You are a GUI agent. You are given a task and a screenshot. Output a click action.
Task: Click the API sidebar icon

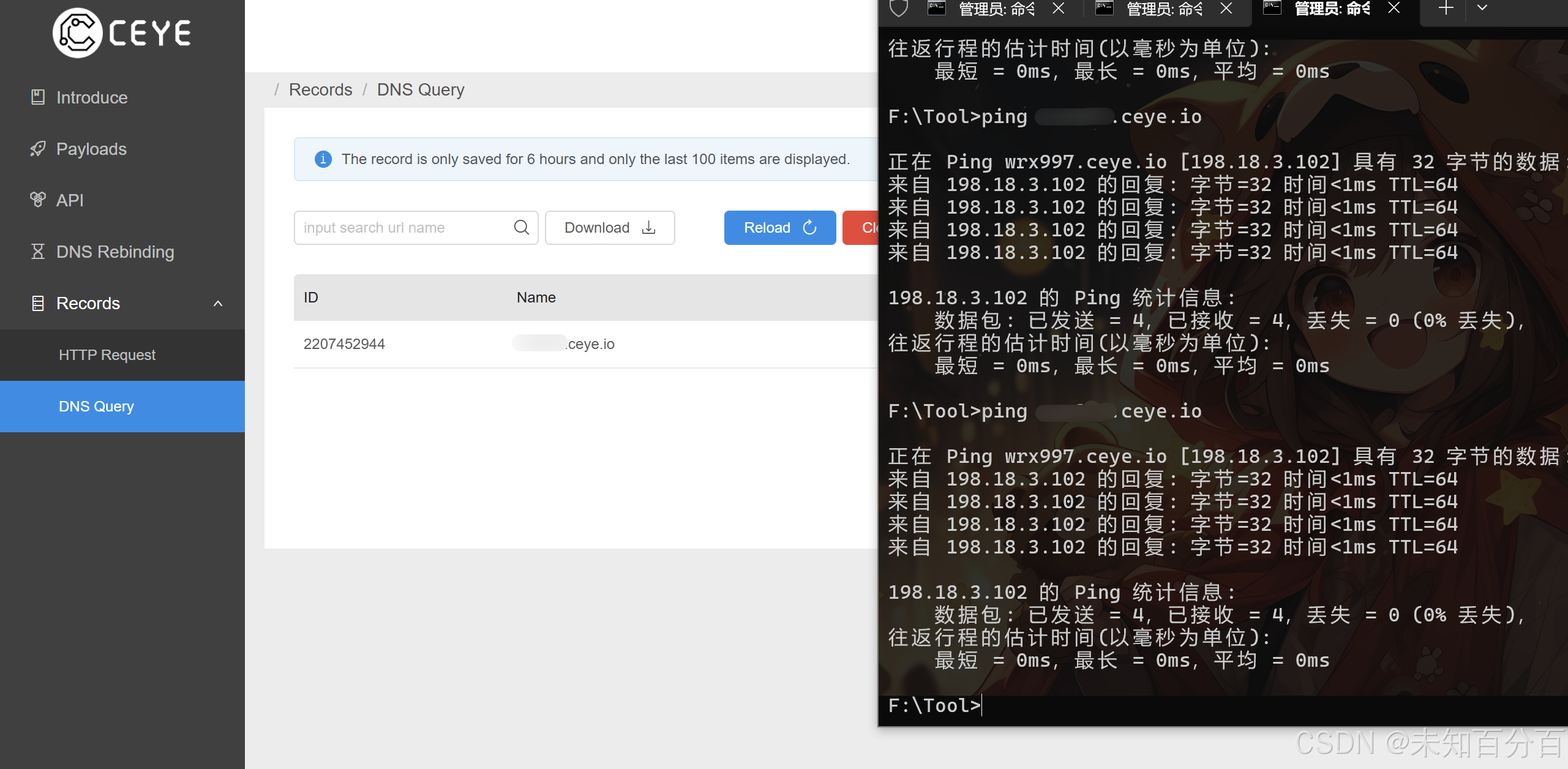pyautogui.click(x=37, y=200)
